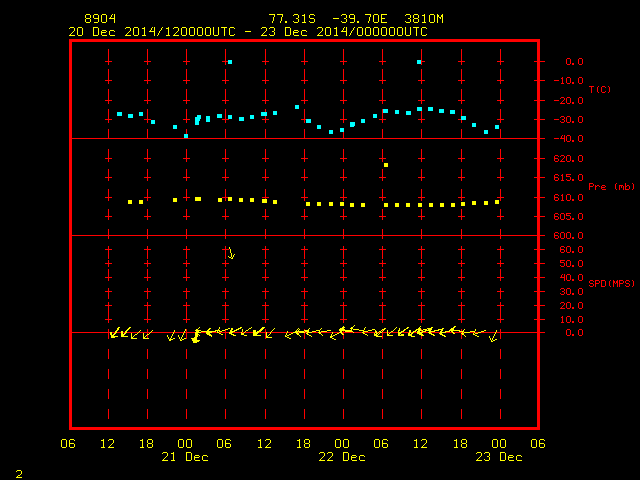Click the outlier yellow pressure point near 620 mb
Image resolution: width=640 pixels, height=480 pixels.
tap(386, 165)
